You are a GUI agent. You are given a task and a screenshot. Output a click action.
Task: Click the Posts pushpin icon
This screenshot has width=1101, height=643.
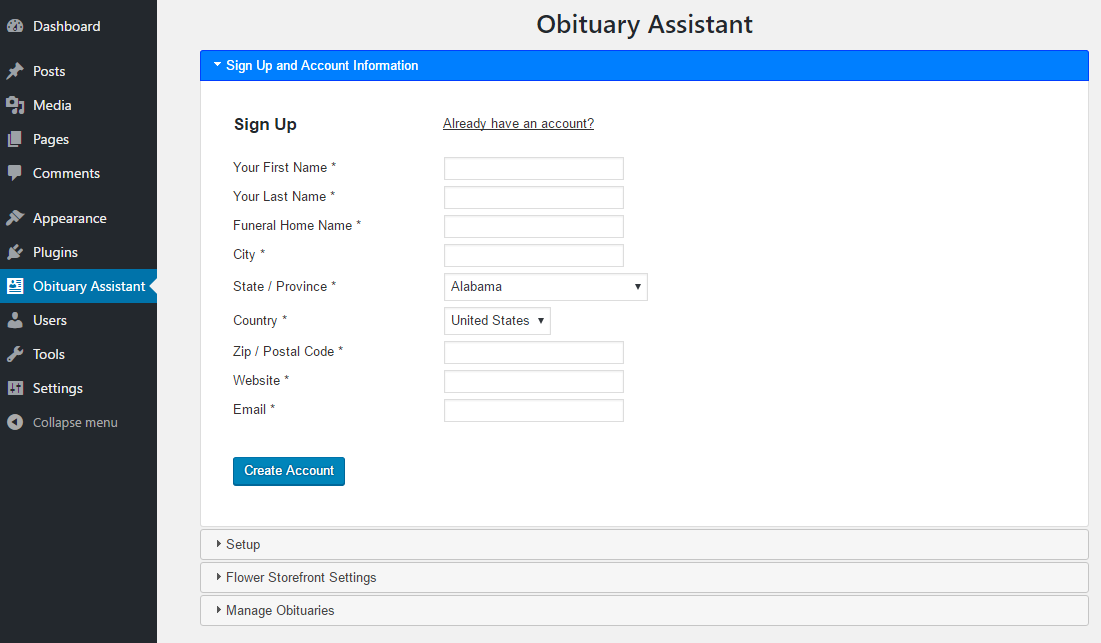coord(15,71)
